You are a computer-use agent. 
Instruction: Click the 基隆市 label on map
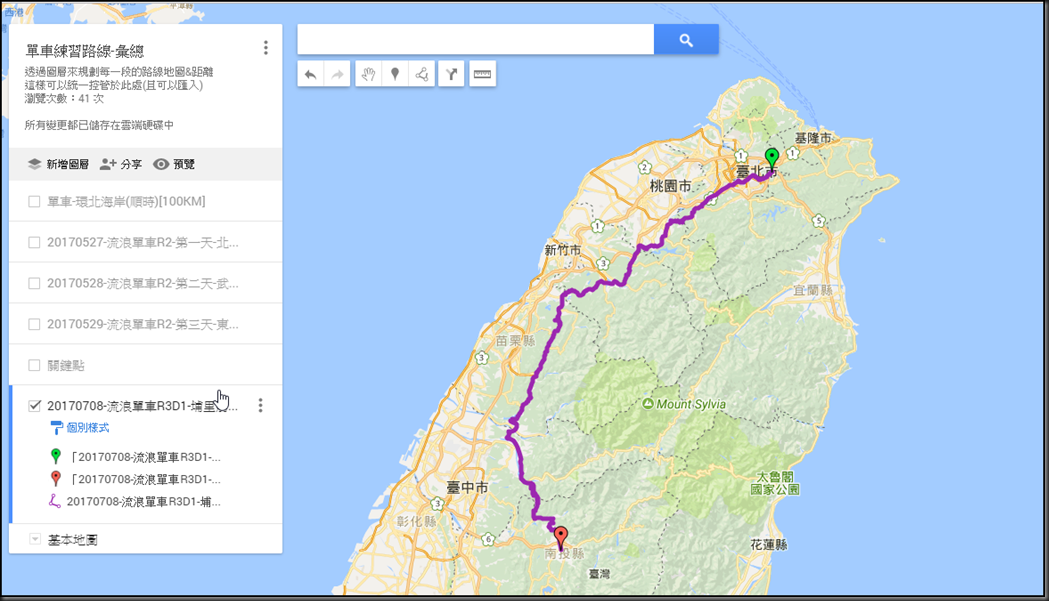813,138
